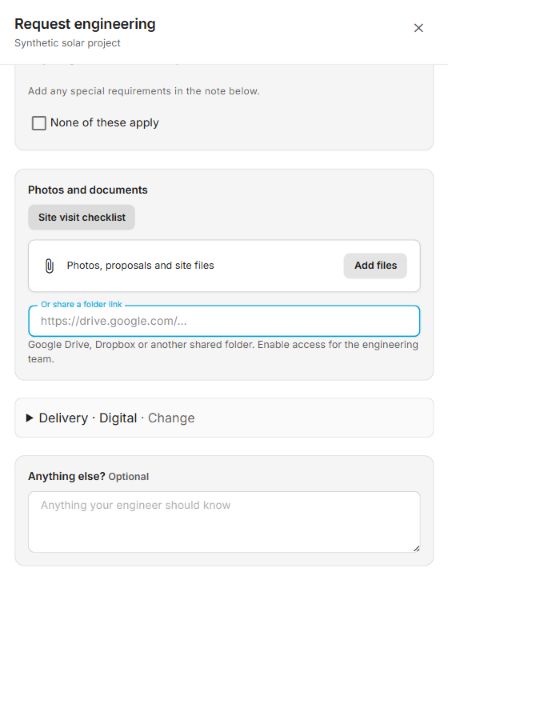The height and width of the screenshot is (720, 560).
Task: Select the 'None of these apply' label text
Action: pyautogui.click(x=105, y=123)
